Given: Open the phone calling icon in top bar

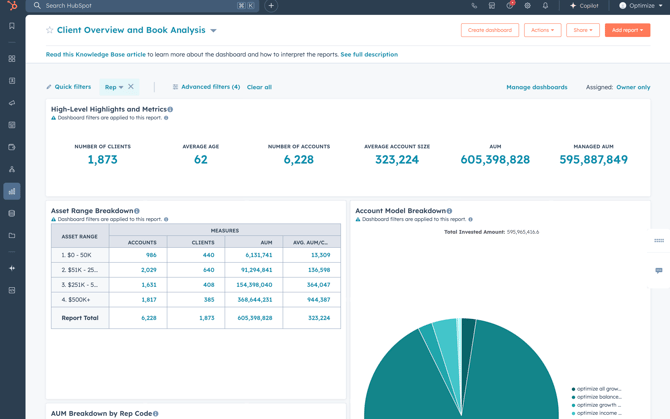Looking at the screenshot, I should pos(474,6).
